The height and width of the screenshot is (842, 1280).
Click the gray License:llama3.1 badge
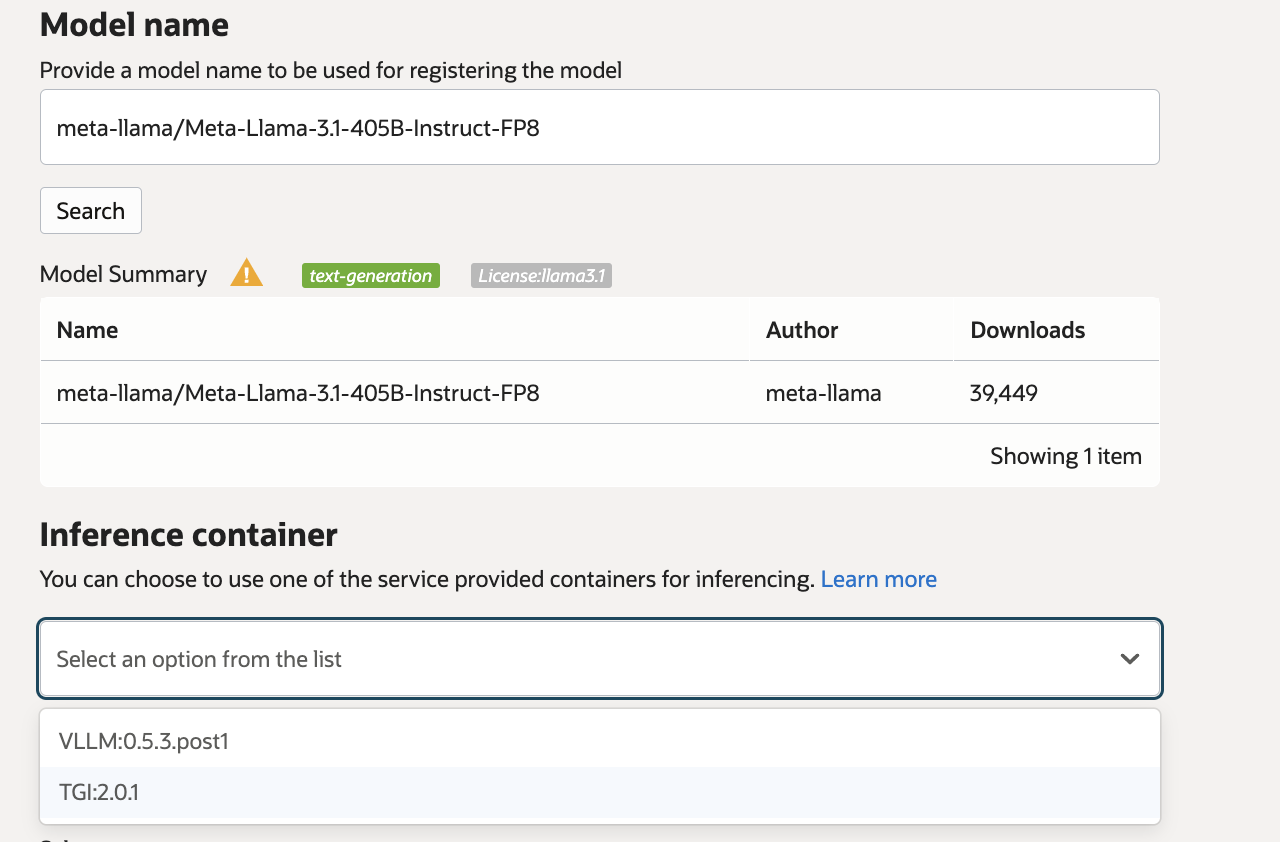coord(541,276)
